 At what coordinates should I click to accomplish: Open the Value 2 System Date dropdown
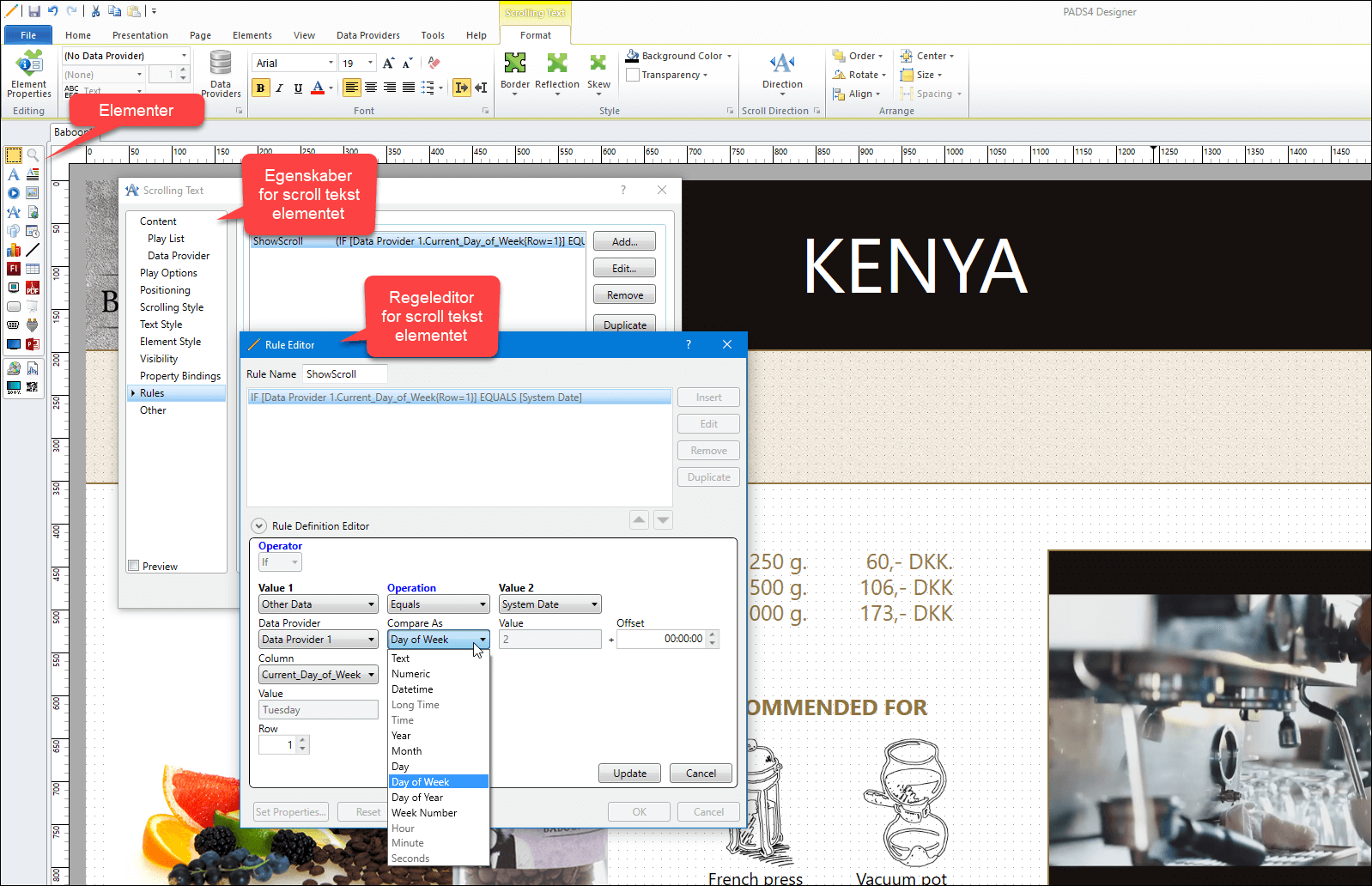tap(549, 604)
